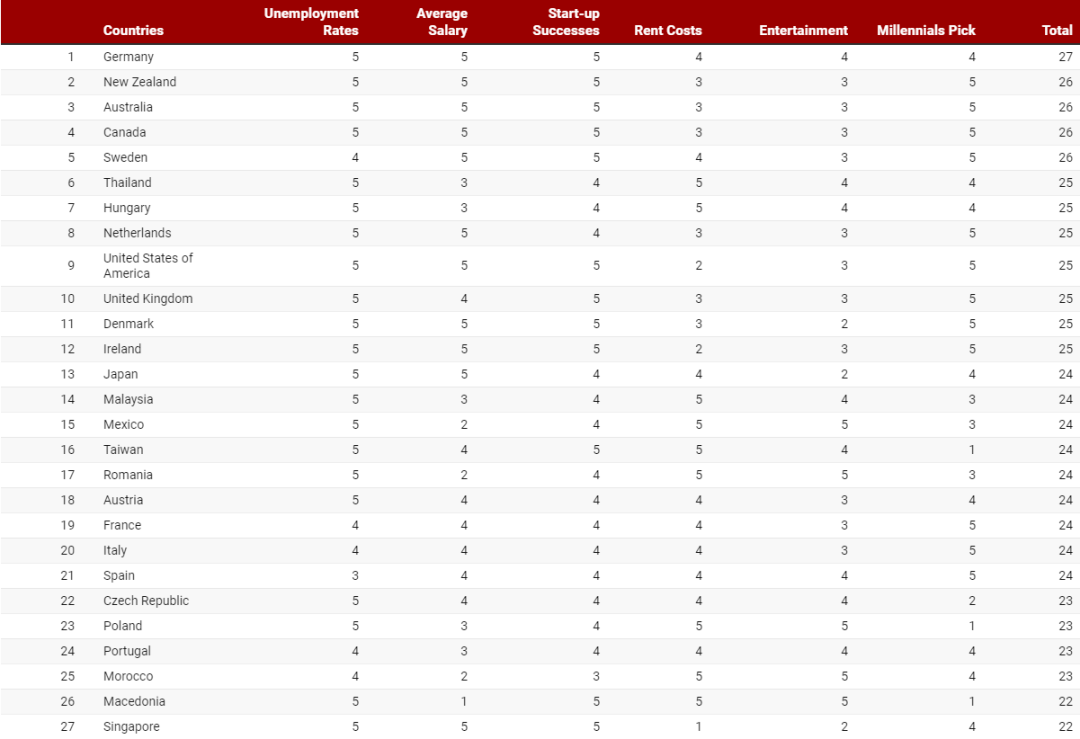
Task: Select the Start-up Successes header
Action: click(x=565, y=22)
